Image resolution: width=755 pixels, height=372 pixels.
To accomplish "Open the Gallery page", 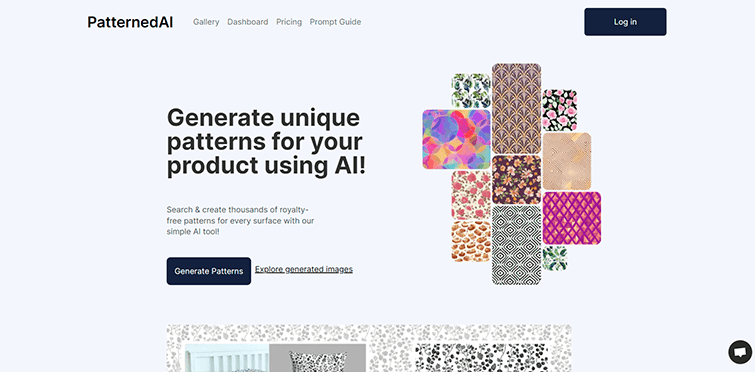I will 206,22.
